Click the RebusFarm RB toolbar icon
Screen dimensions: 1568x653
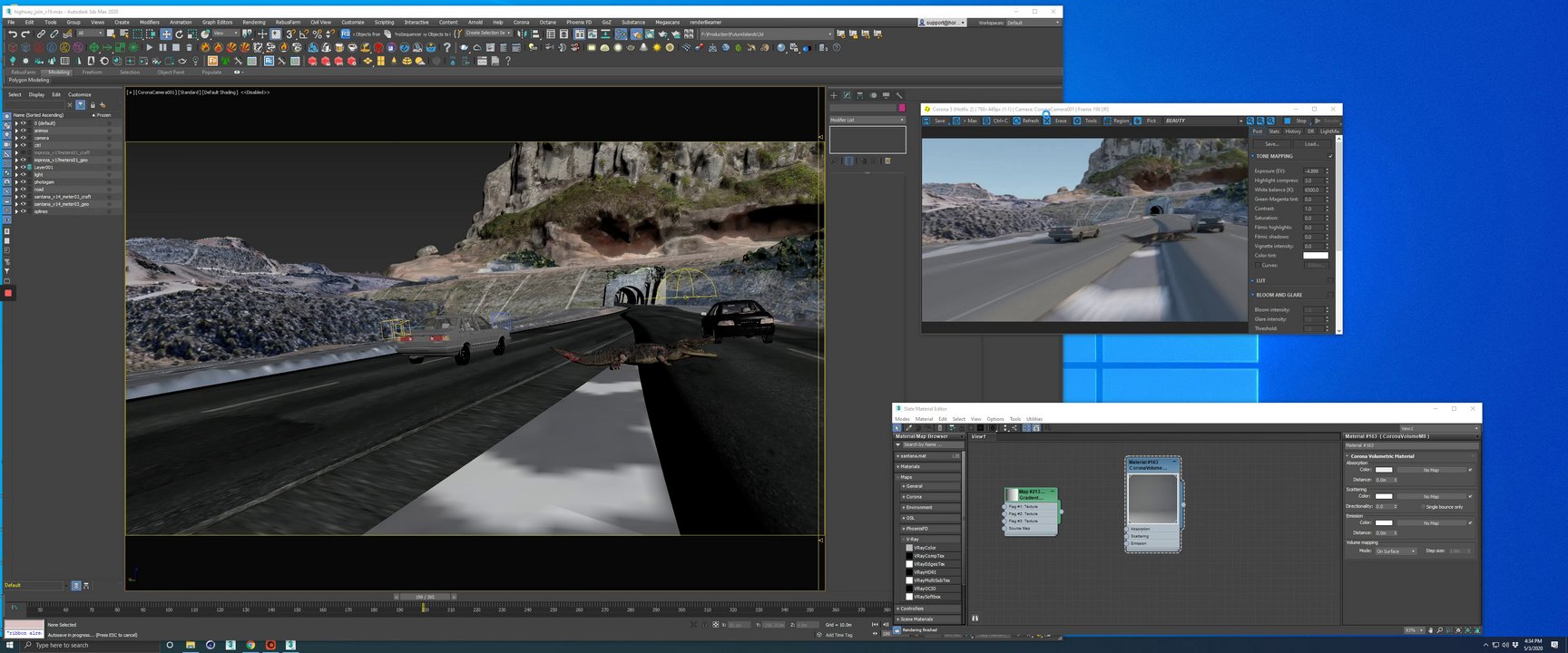coord(346,34)
